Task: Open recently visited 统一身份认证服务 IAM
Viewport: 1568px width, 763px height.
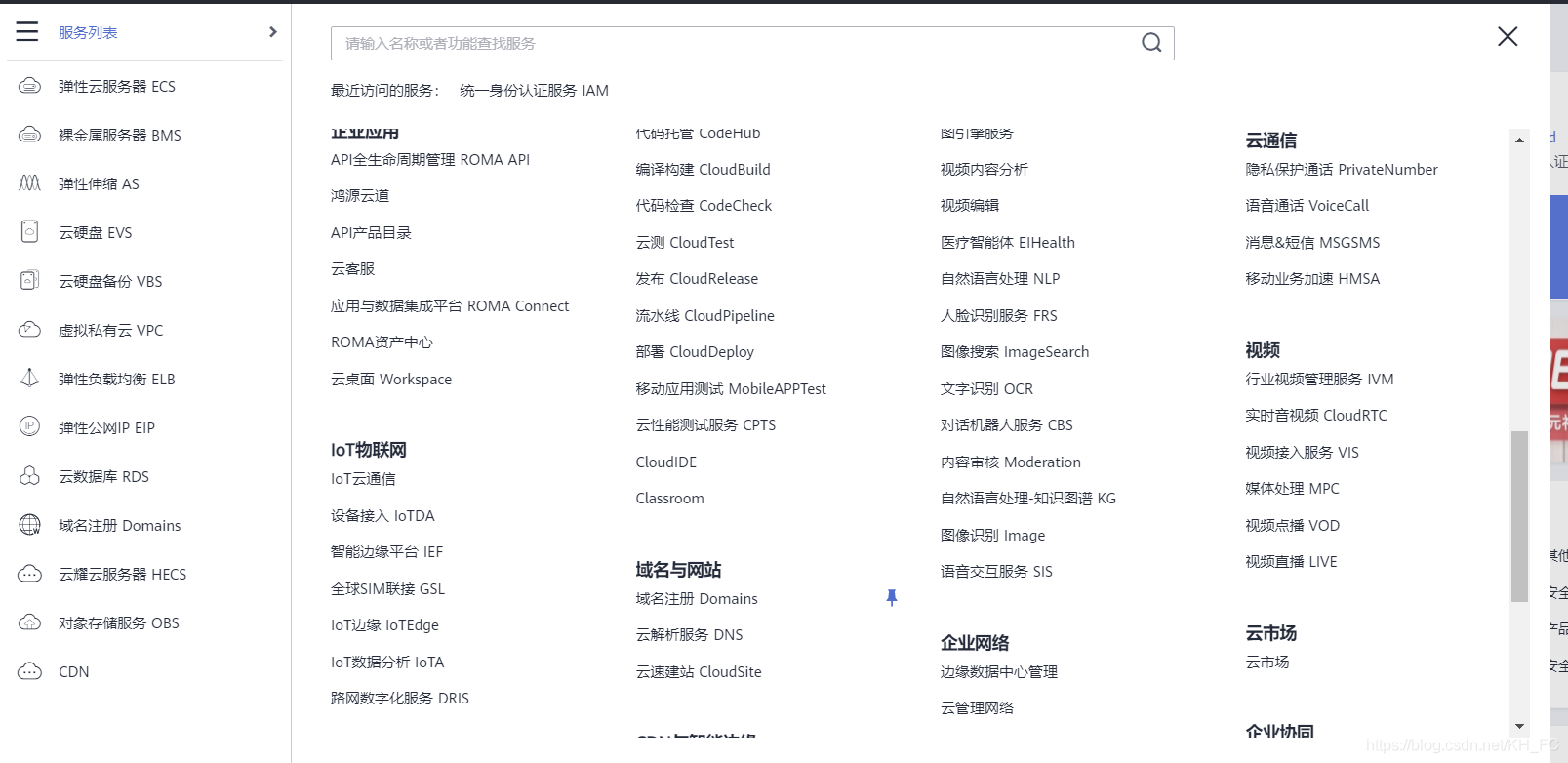Action: coord(534,90)
